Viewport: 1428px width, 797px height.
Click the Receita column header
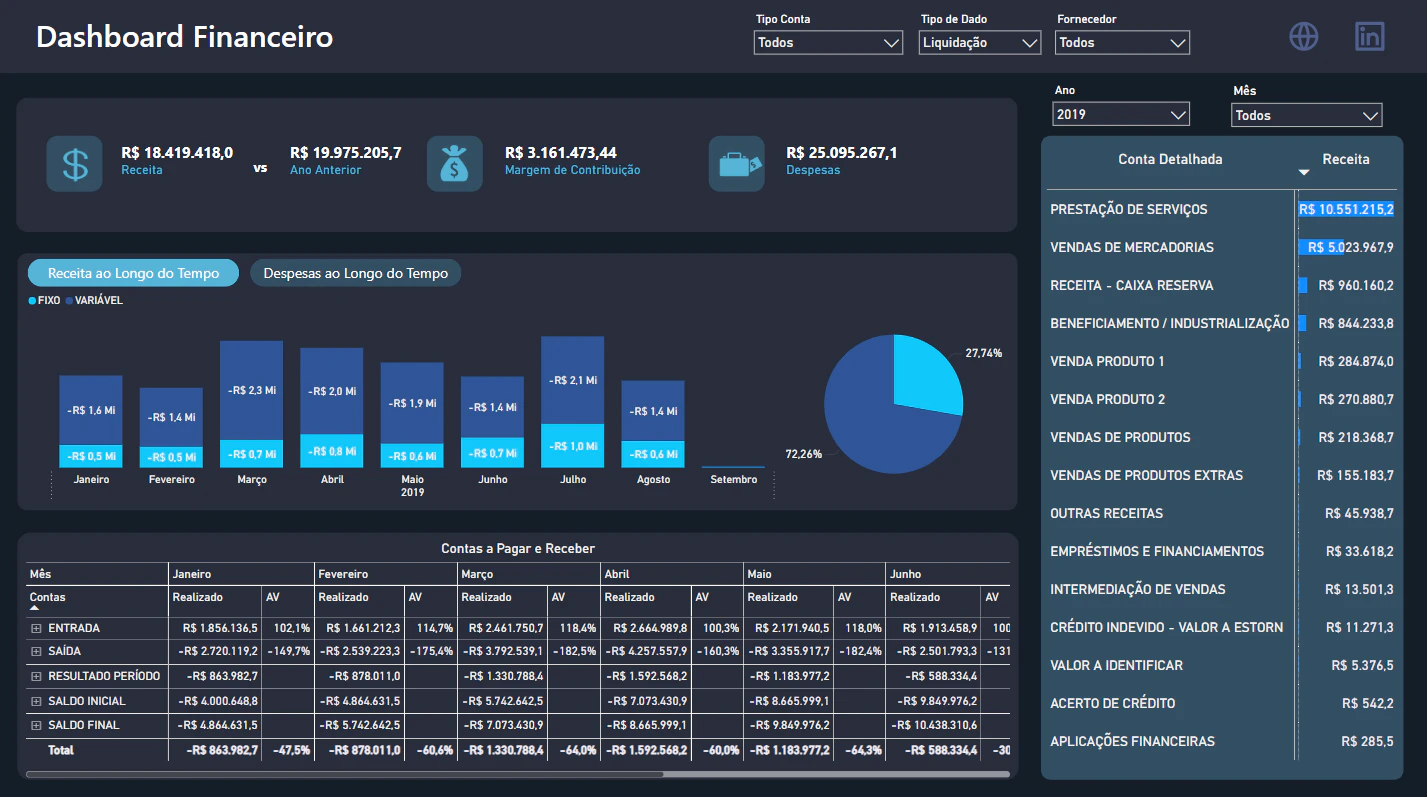point(1346,159)
